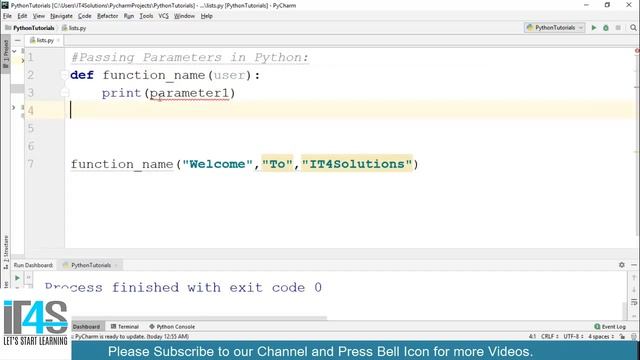Click the inspector icon at status bar far right
The image size is (640, 360).
[x=633, y=337]
